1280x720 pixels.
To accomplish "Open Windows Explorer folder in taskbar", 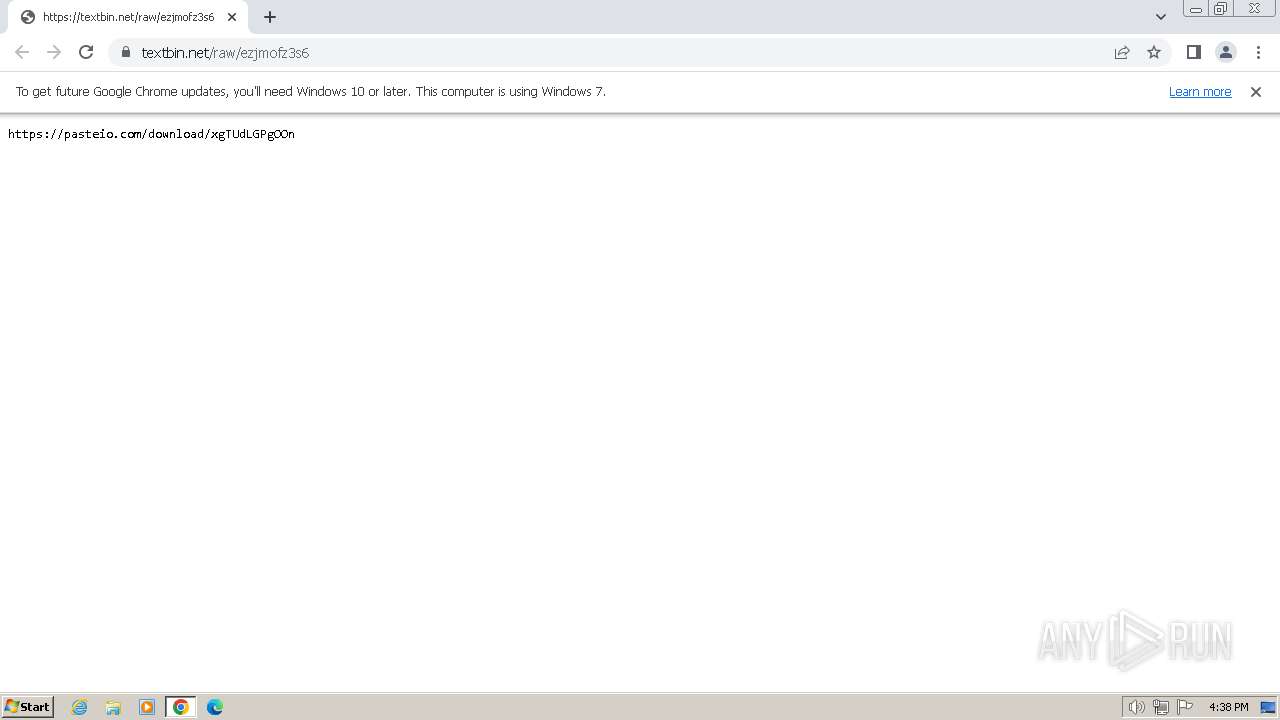I will pyautogui.click(x=113, y=707).
